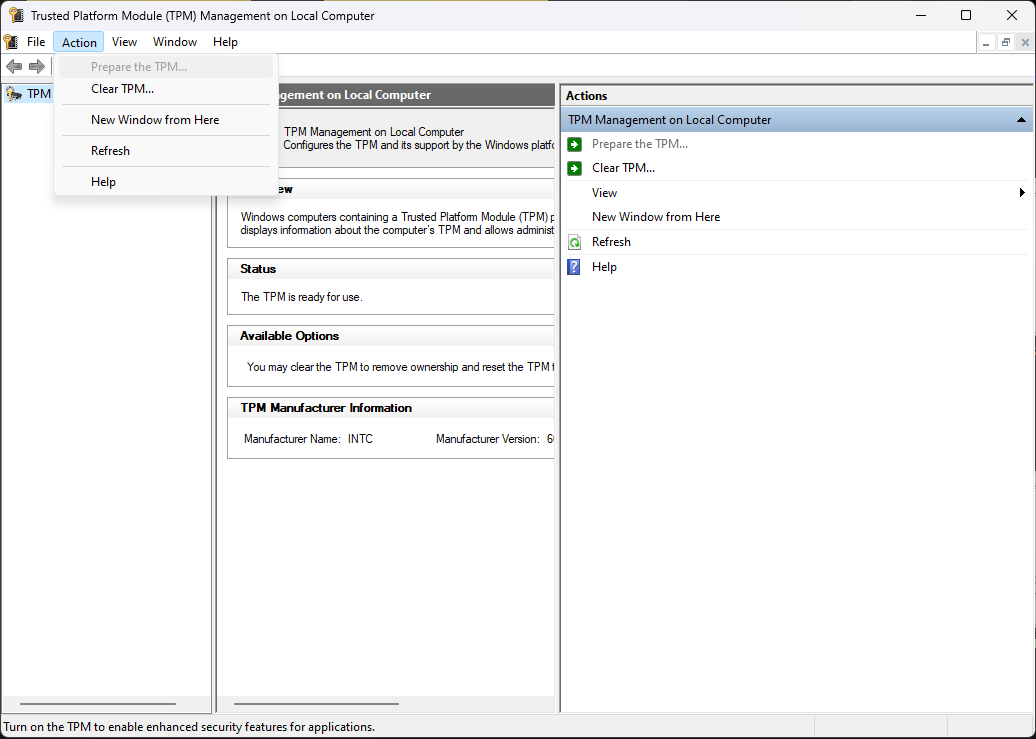Close the inner console child window

point(1025,42)
